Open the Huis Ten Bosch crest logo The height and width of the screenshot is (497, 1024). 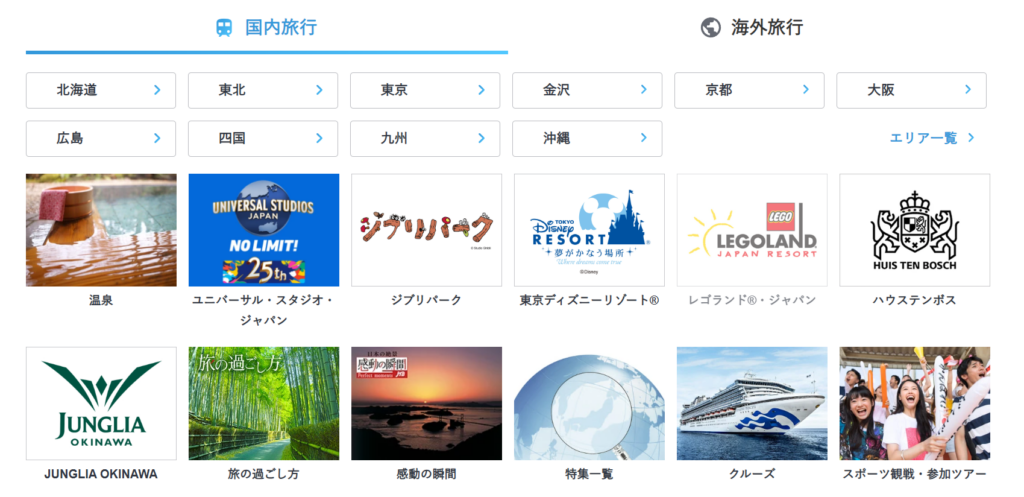click(x=914, y=230)
